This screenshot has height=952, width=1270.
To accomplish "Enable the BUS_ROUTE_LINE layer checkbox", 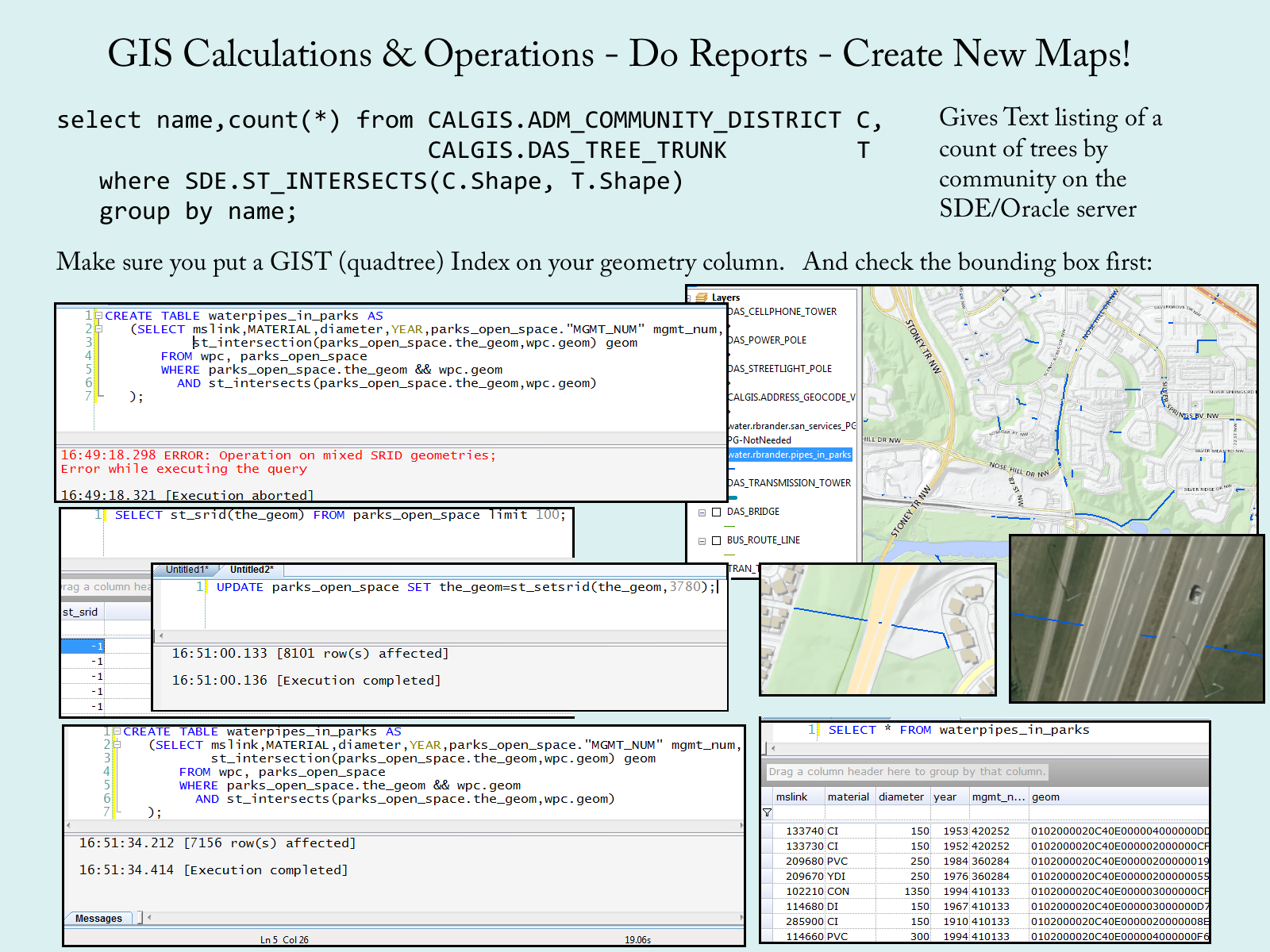I will coord(716,540).
